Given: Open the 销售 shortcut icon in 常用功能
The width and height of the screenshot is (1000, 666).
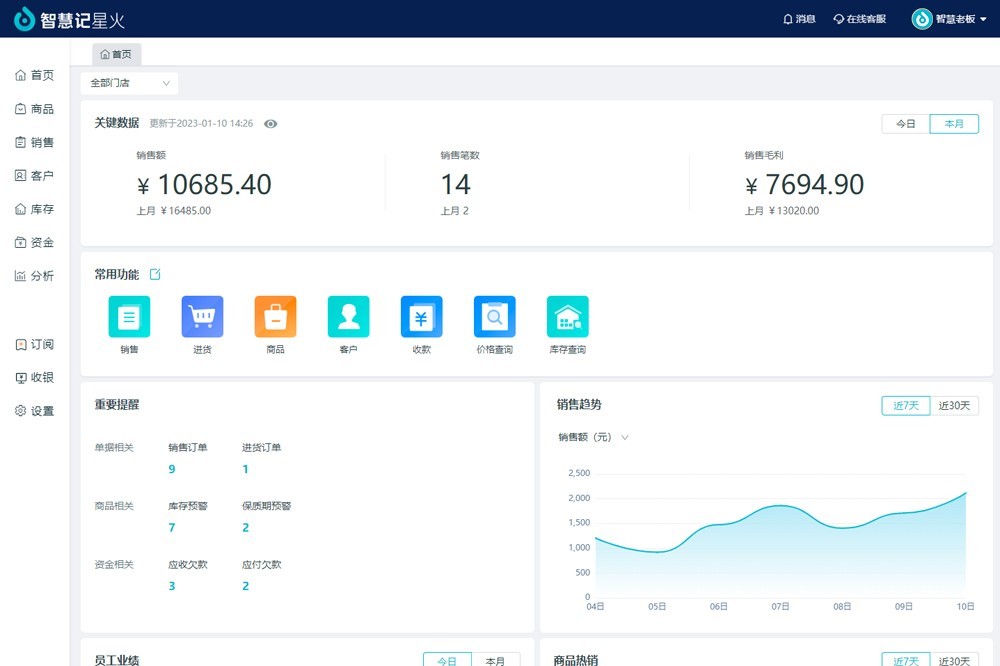Looking at the screenshot, I should coord(129,317).
